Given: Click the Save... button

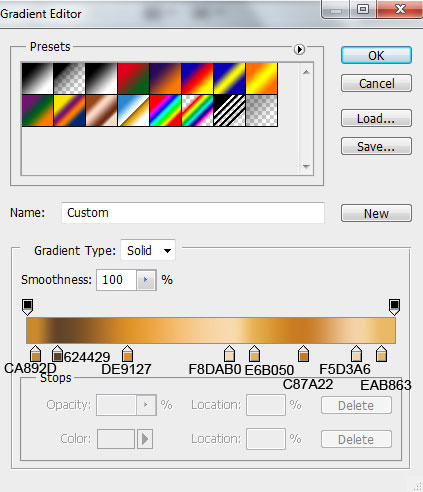Looking at the screenshot, I should point(376,146).
